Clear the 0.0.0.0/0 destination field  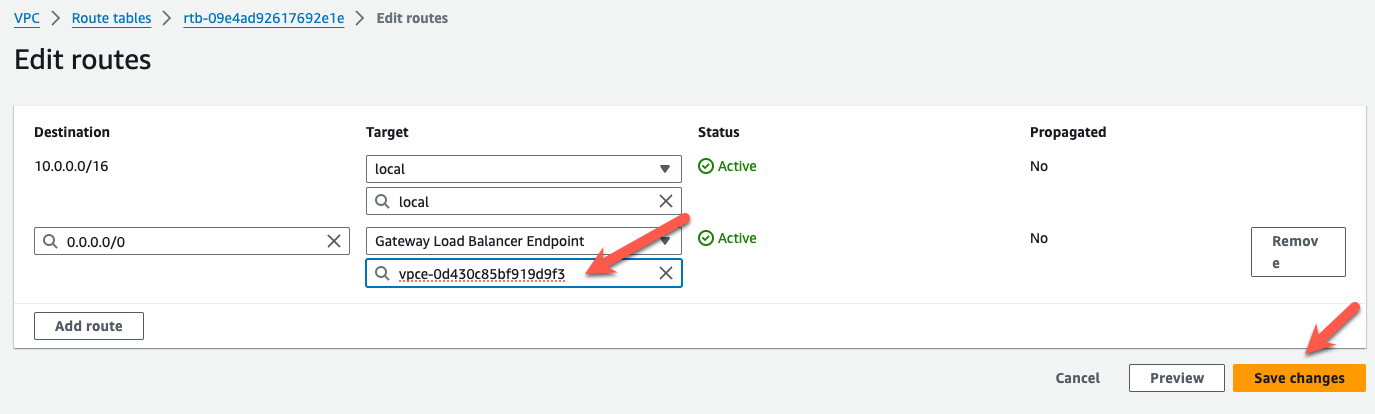click(x=335, y=241)
